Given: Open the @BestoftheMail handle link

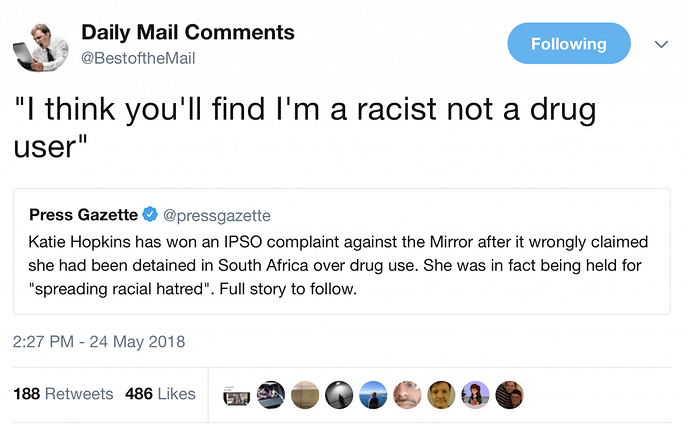Looking at the screenshot, I should pyautogui.click(x=138, y=58).
